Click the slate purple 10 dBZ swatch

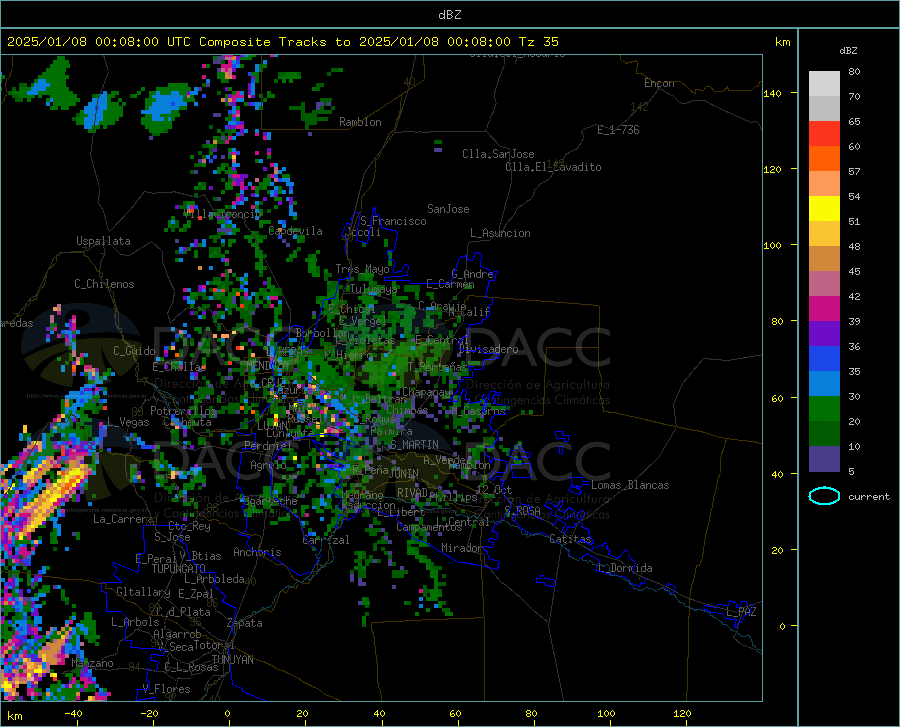click(824, 459)
